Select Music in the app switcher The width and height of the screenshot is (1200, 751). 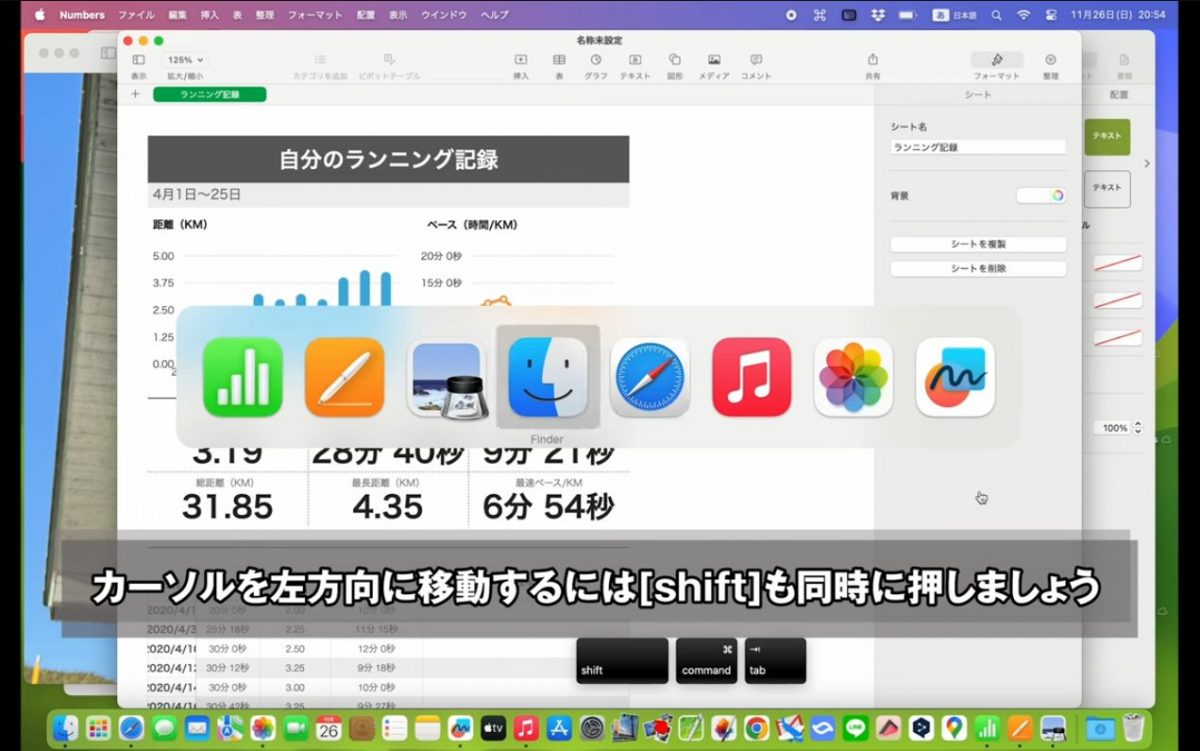coord(752,377)
